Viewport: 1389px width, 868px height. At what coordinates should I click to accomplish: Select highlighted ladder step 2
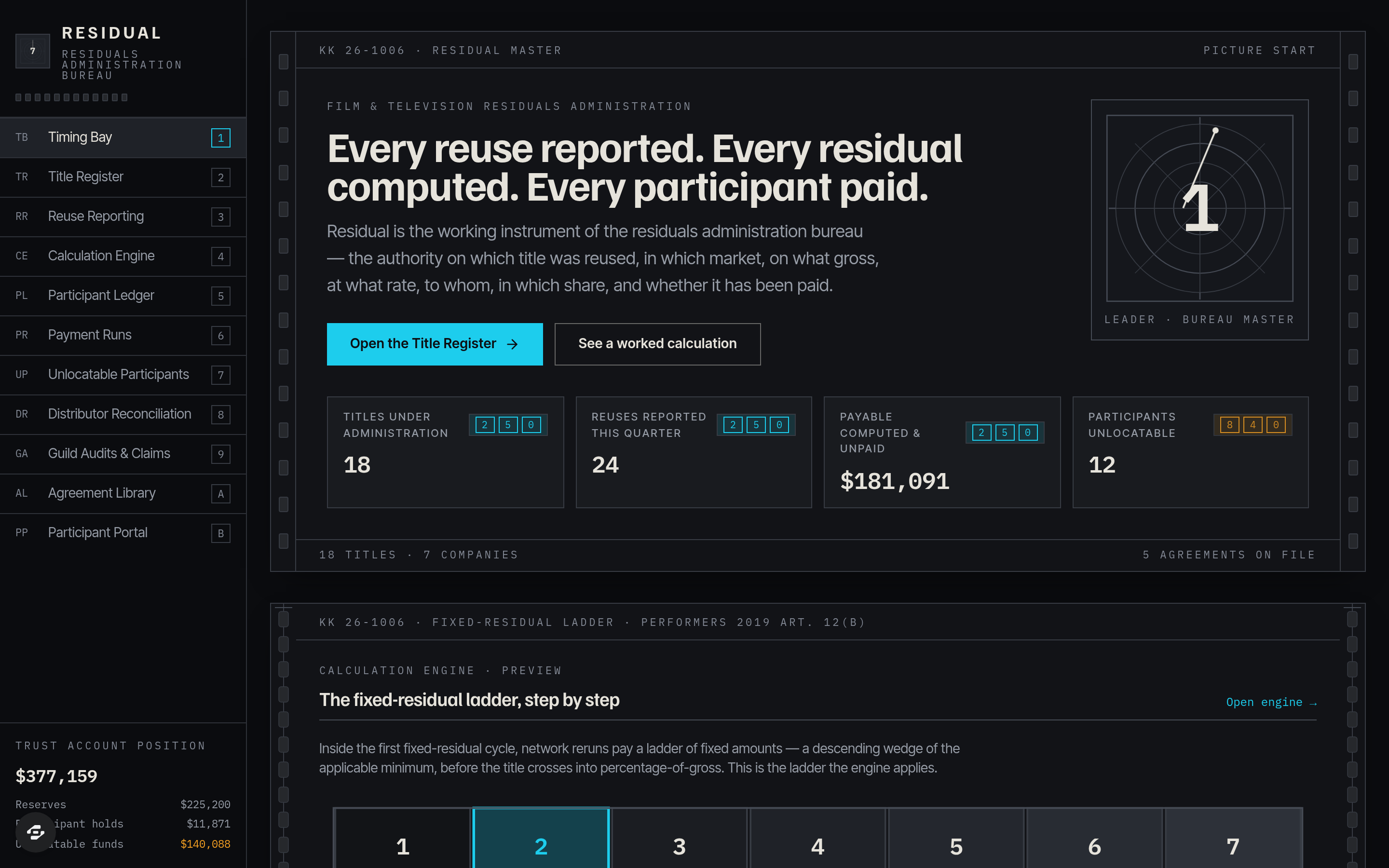click(x=541, y=838)
